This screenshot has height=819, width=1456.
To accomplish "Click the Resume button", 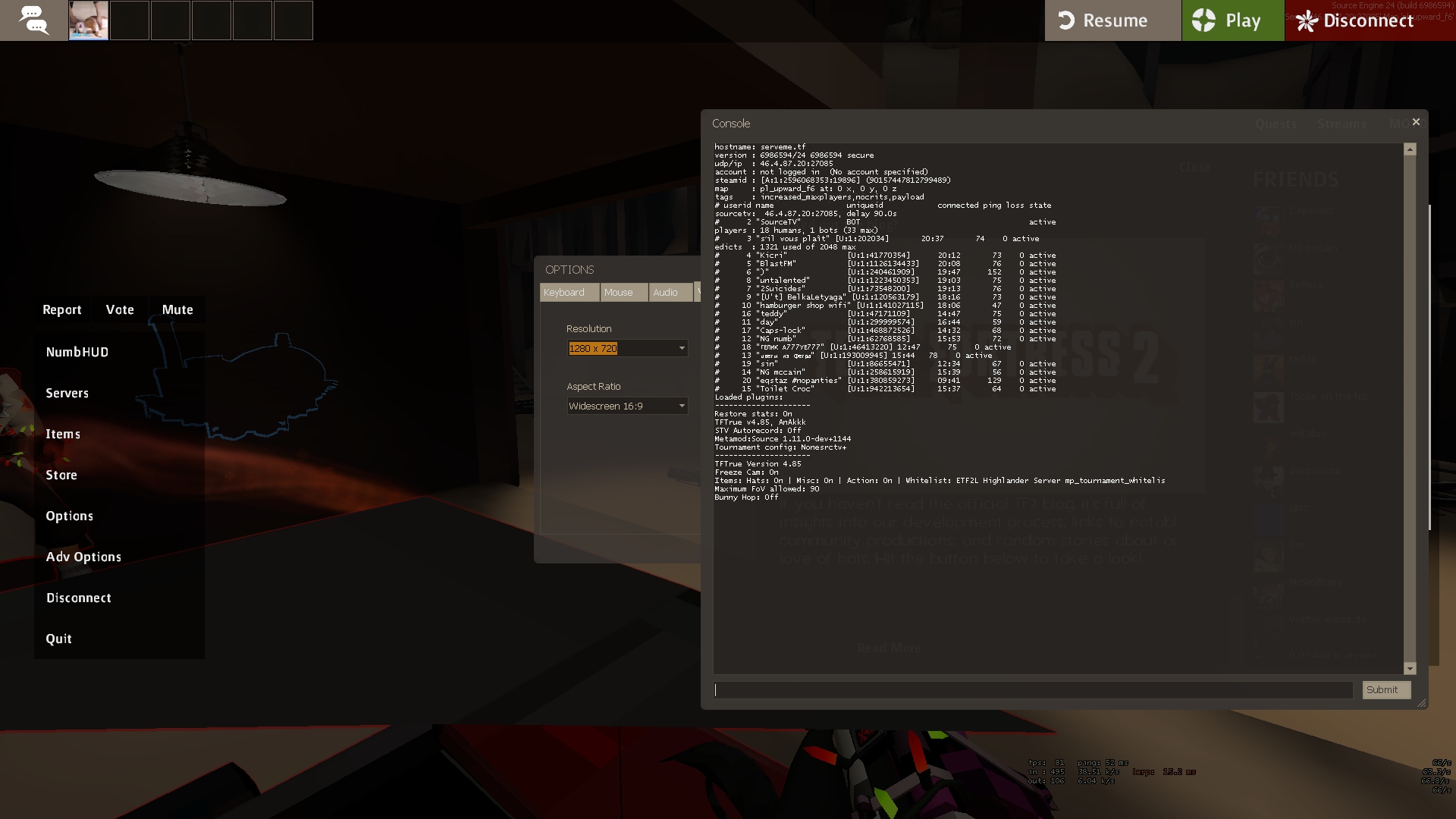I will click(1112, 20).
